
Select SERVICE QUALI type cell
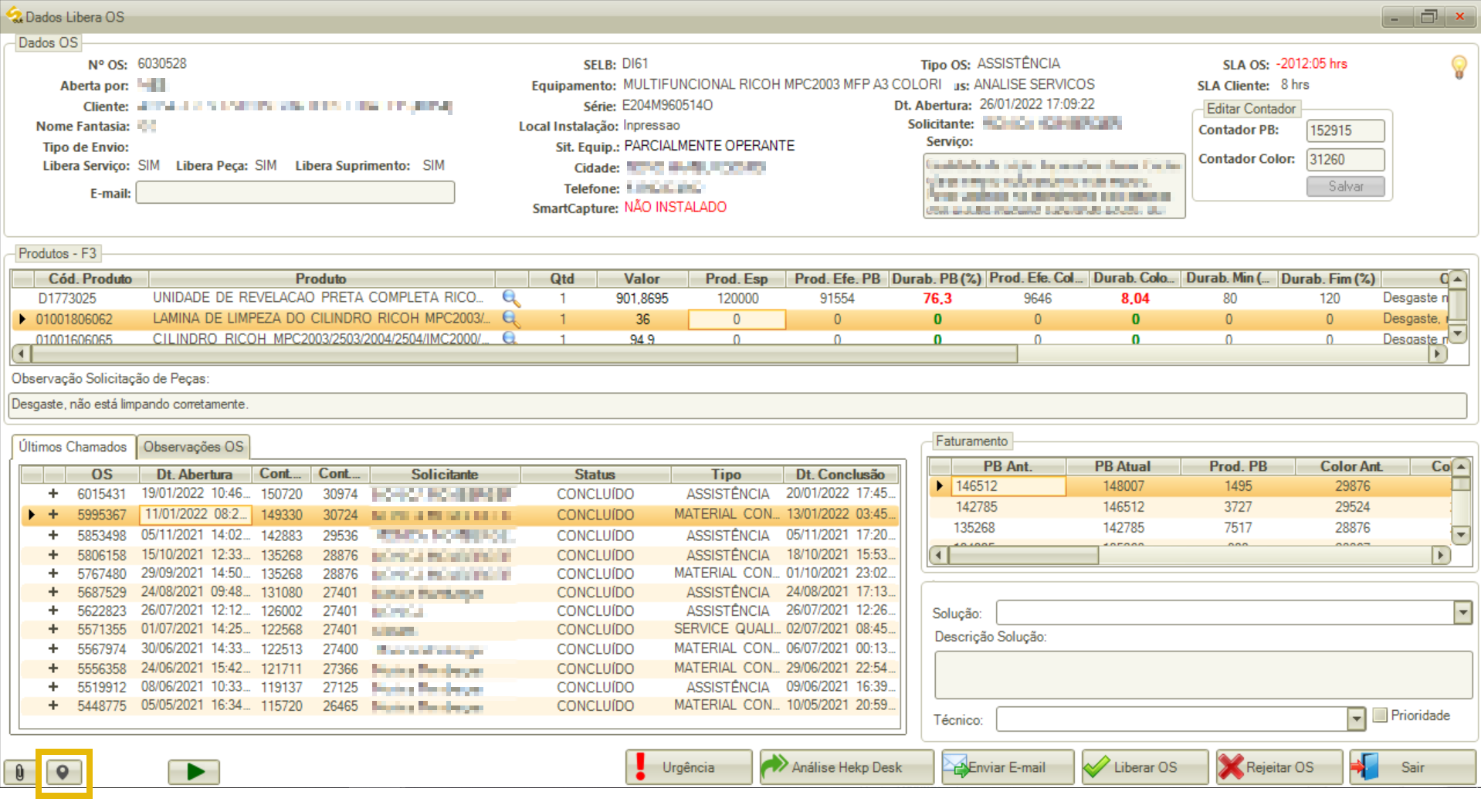tap(726, 629)
